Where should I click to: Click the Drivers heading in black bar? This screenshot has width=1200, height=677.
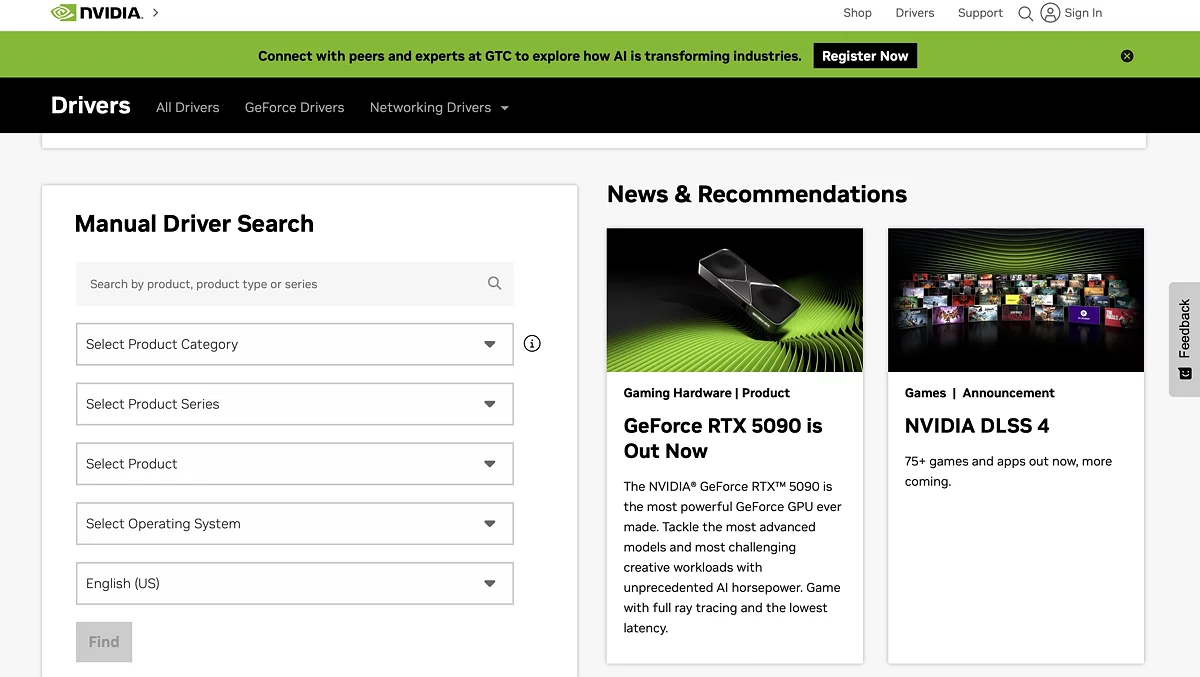pyautogui.click(x=91, y=106)
